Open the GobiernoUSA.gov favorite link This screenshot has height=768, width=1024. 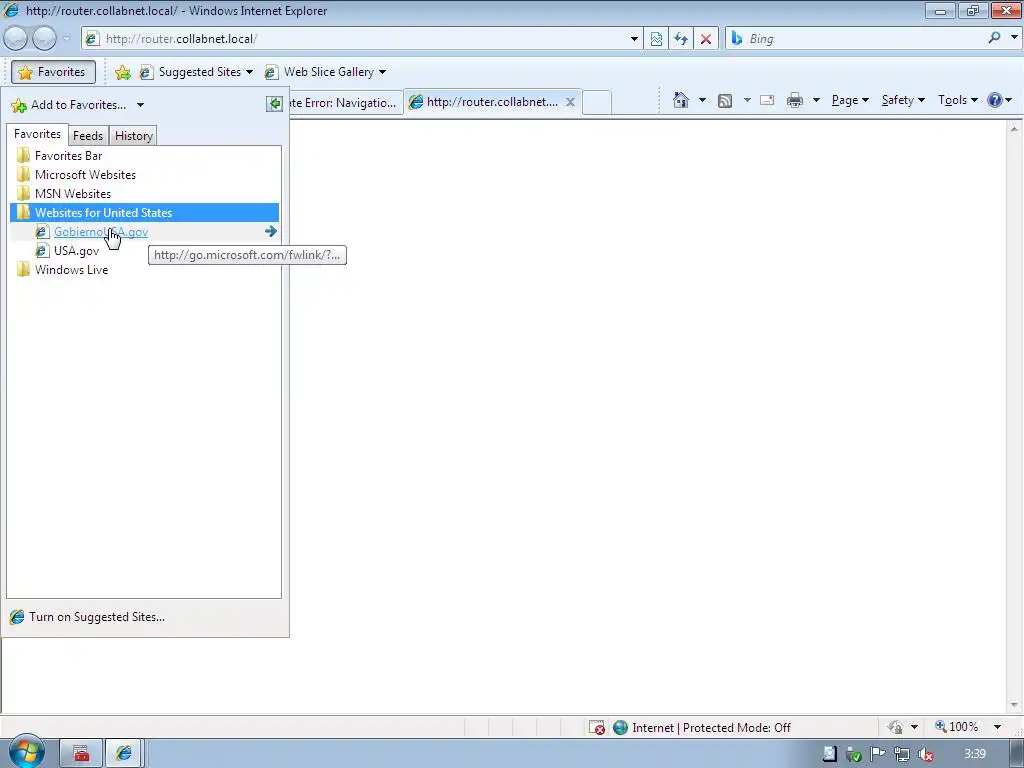[x=101, y=232]
